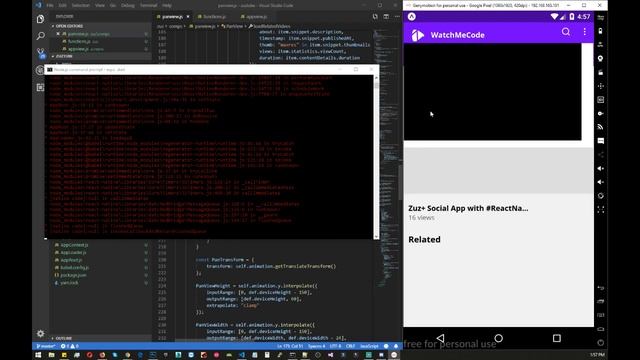Change encoding via UTF-8 indicator

(x=335, y=346)
